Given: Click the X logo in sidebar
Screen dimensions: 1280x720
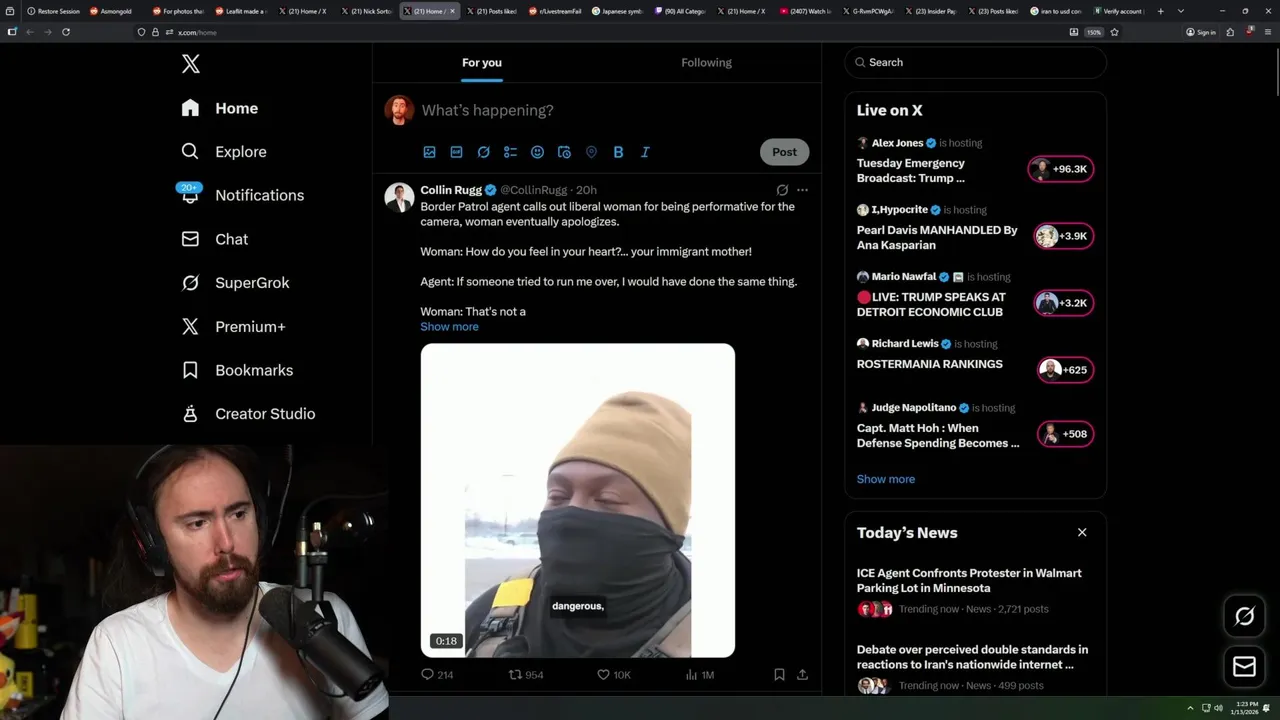Looking at the screenshot, I should (x=191, y=64).
